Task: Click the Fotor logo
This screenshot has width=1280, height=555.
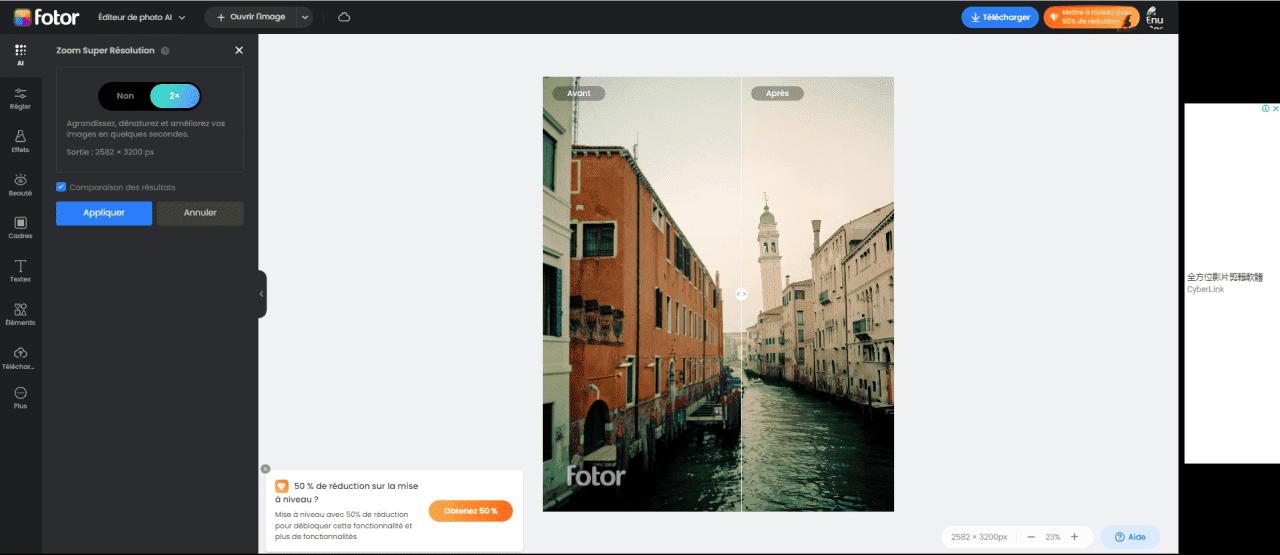Action: pos(46,17)
